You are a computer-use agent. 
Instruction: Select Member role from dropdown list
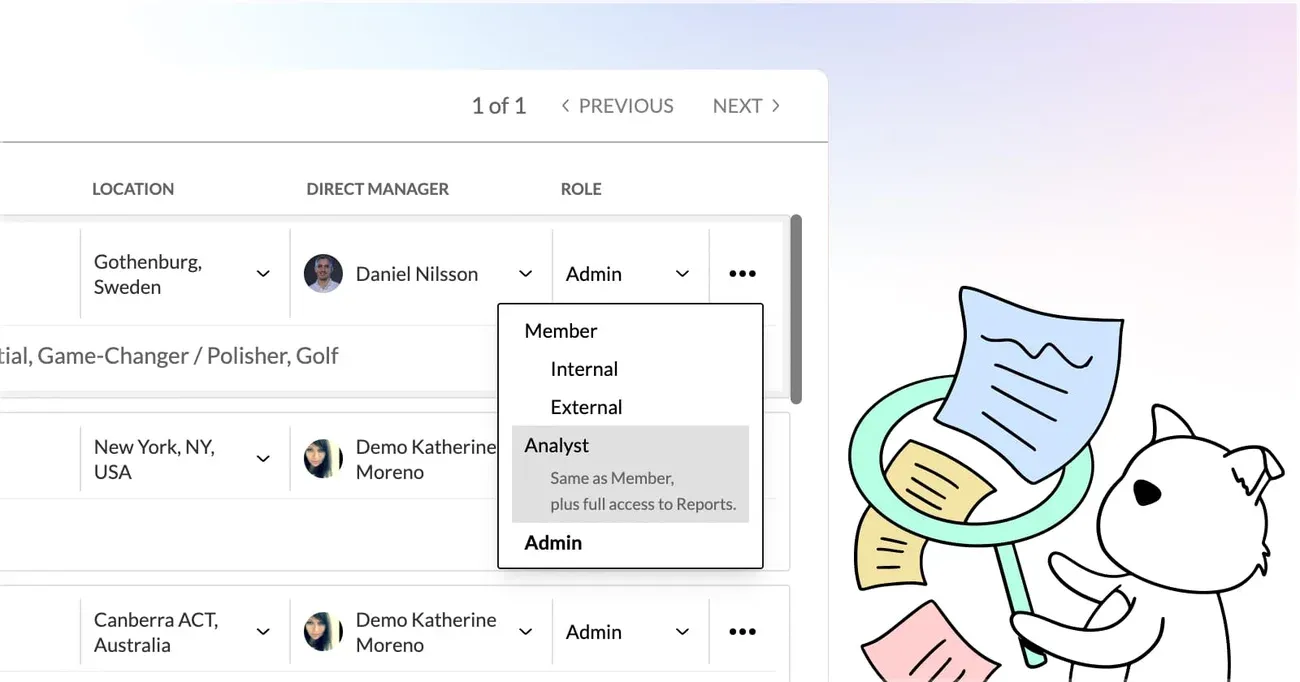click(x=561, y=331)
